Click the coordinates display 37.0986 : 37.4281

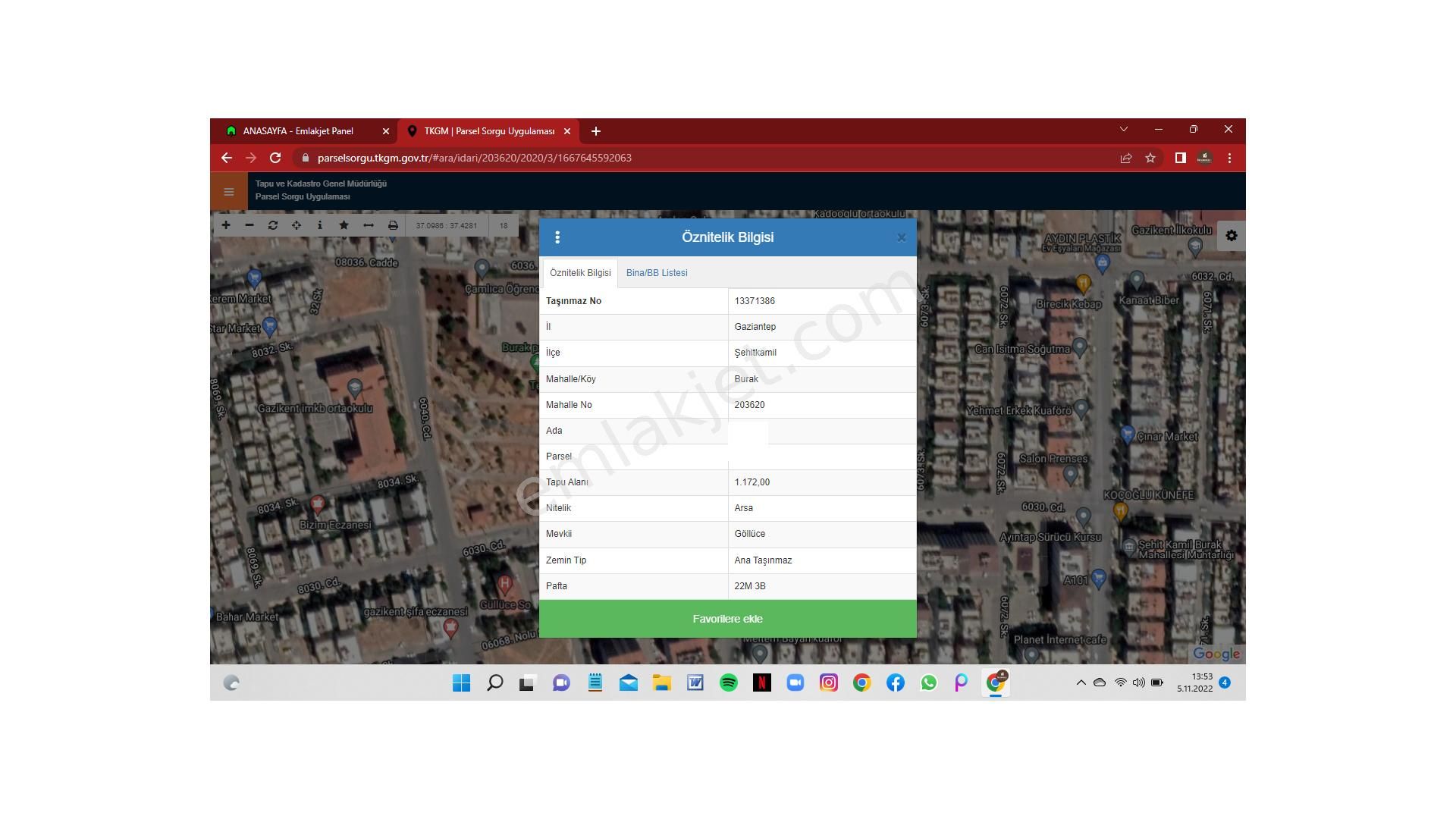(x=447, y=225)
